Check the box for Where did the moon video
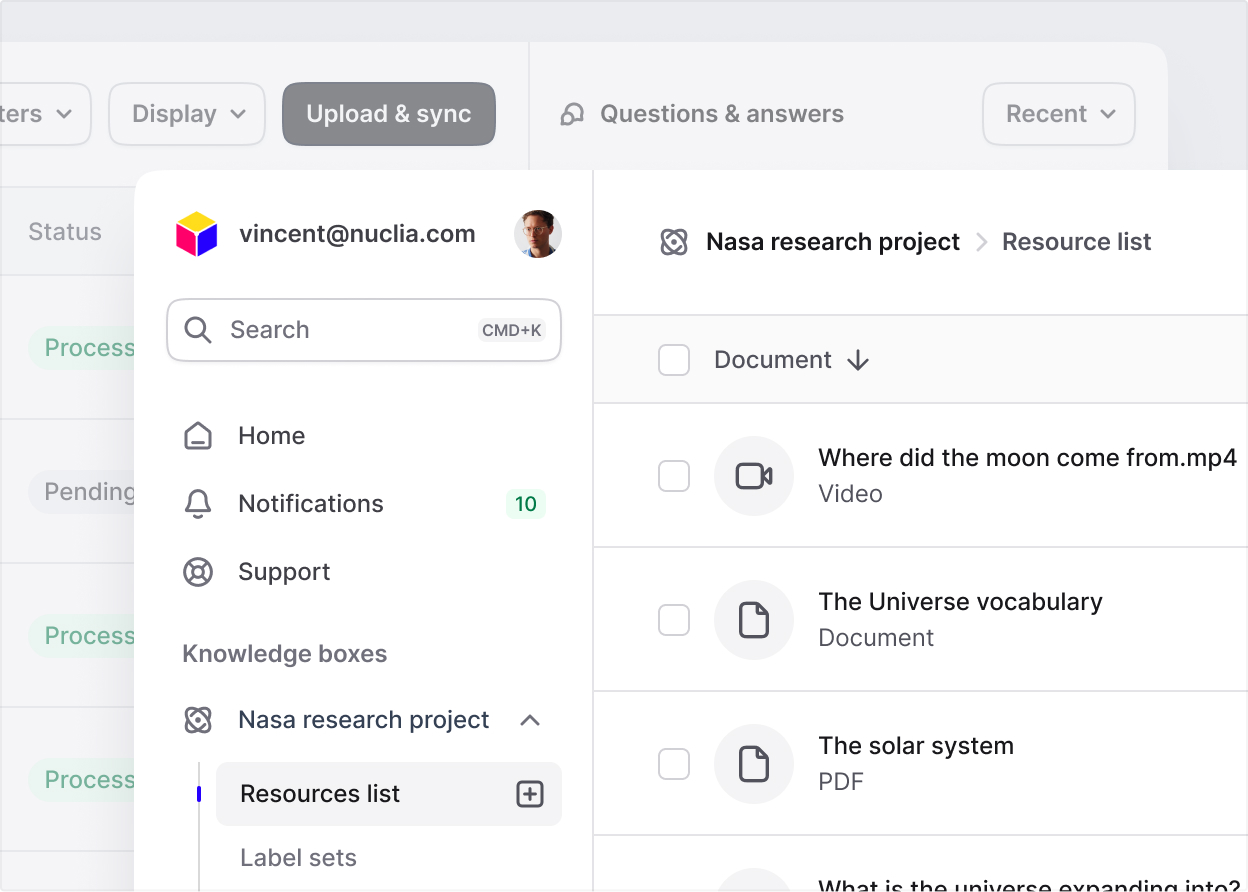This screenshot has height=892, width=1248. (x=674, y=476)
